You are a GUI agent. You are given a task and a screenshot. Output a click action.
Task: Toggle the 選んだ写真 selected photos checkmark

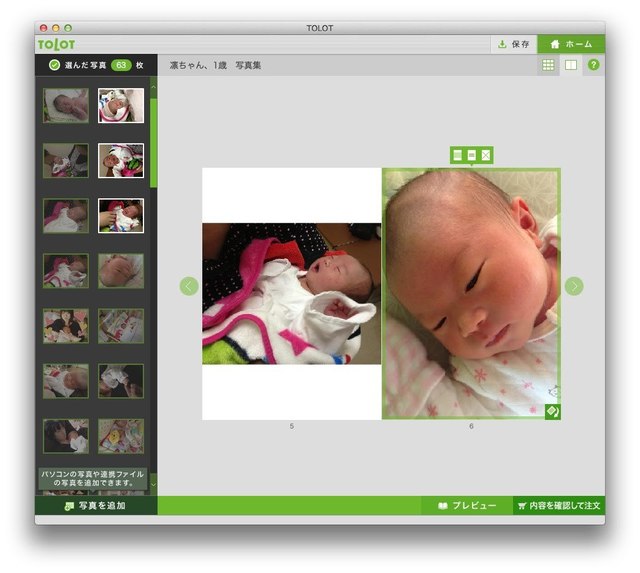click(x=55, y=65)
